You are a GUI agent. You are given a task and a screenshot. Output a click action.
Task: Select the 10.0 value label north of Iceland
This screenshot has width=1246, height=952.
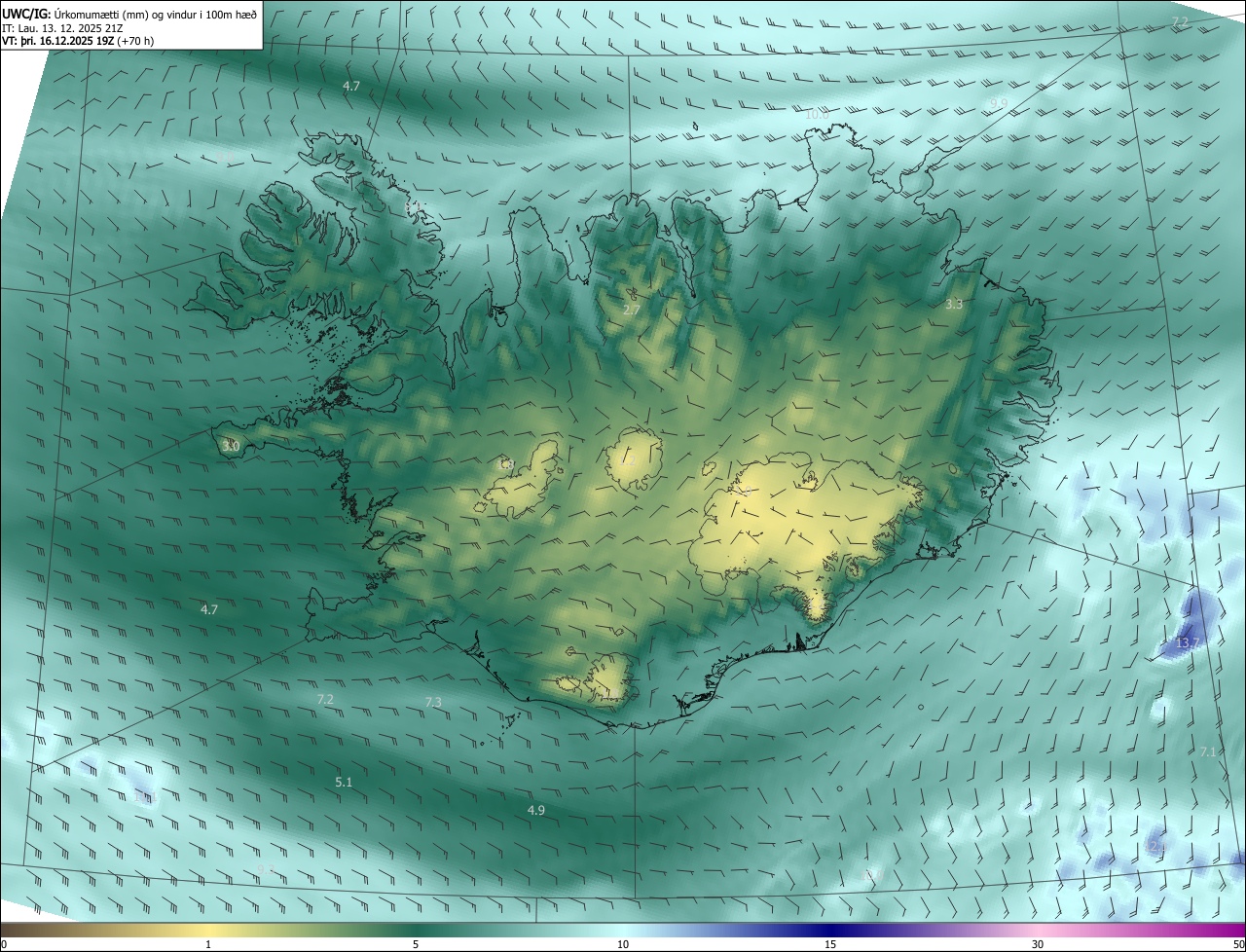click(x=817, y=115)
